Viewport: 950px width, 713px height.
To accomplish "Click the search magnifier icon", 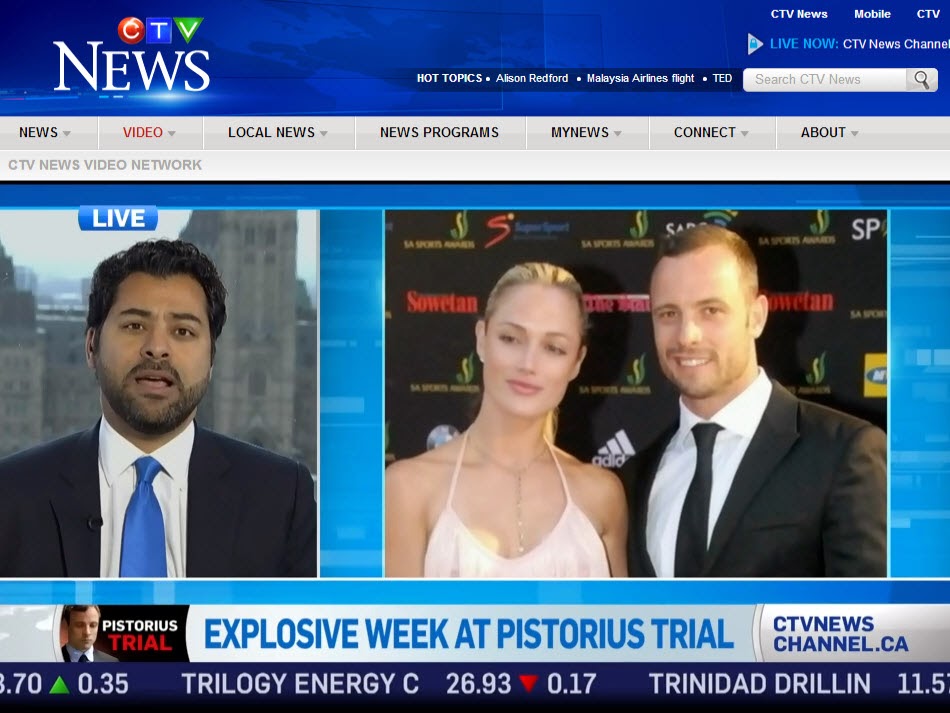I will 922,79.
